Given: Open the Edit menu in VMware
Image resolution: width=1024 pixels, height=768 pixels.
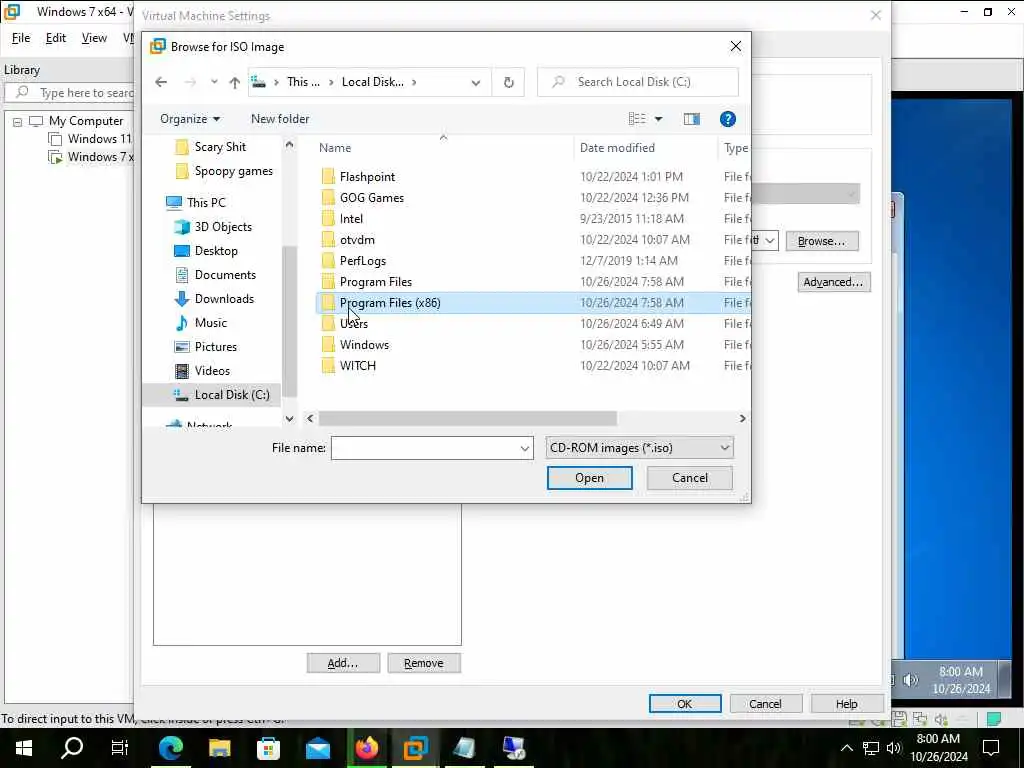Looking at the screenshot, I should coord(56,38).
